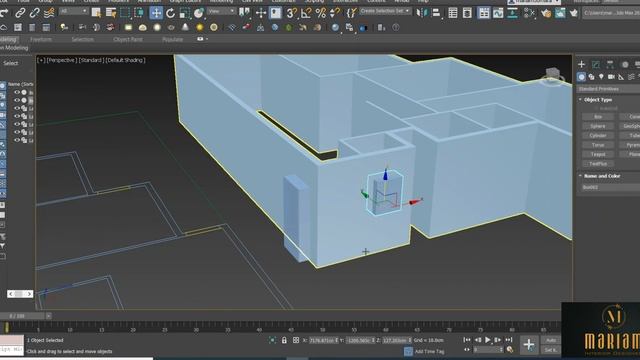This screenshot has height=360, width=640.
Task: Open the Populate ribbon tab
Action: 173,40
